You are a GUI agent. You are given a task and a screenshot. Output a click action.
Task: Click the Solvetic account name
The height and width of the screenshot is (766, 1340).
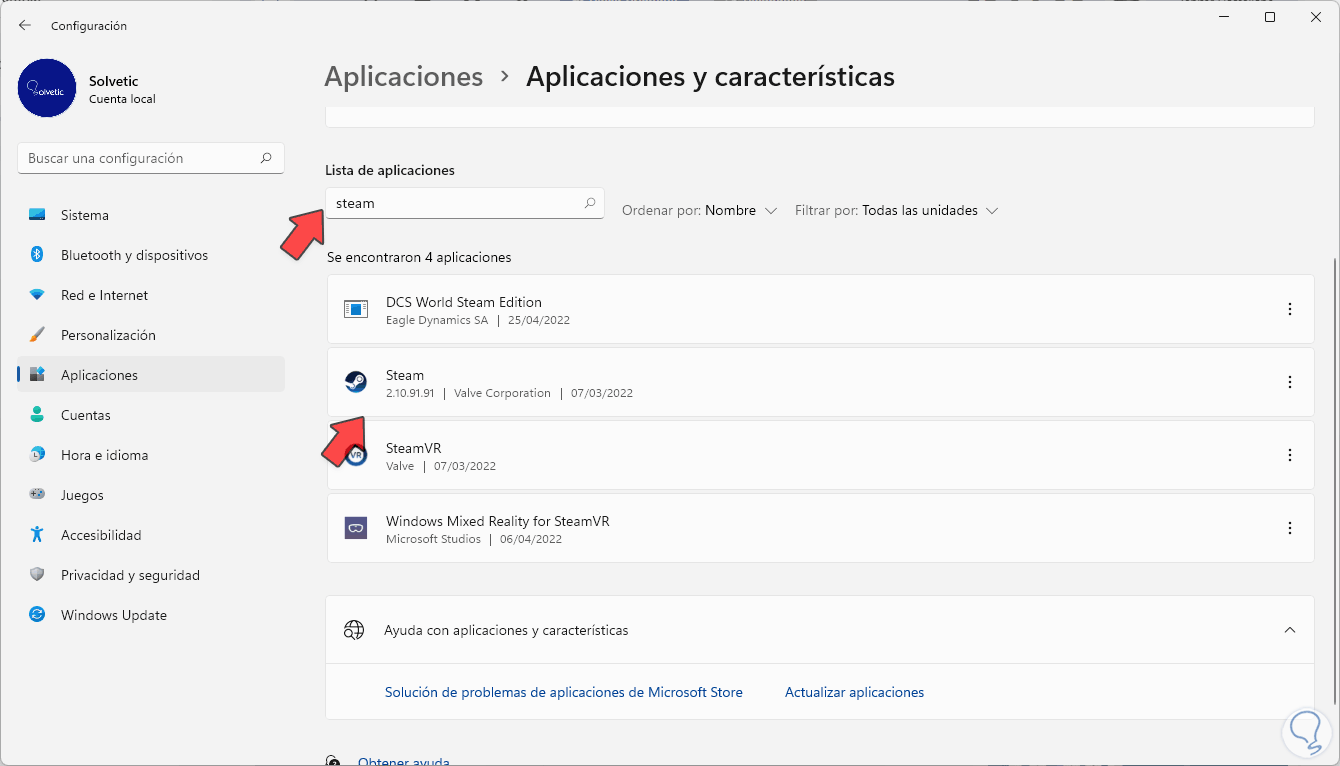coord(114,80)
